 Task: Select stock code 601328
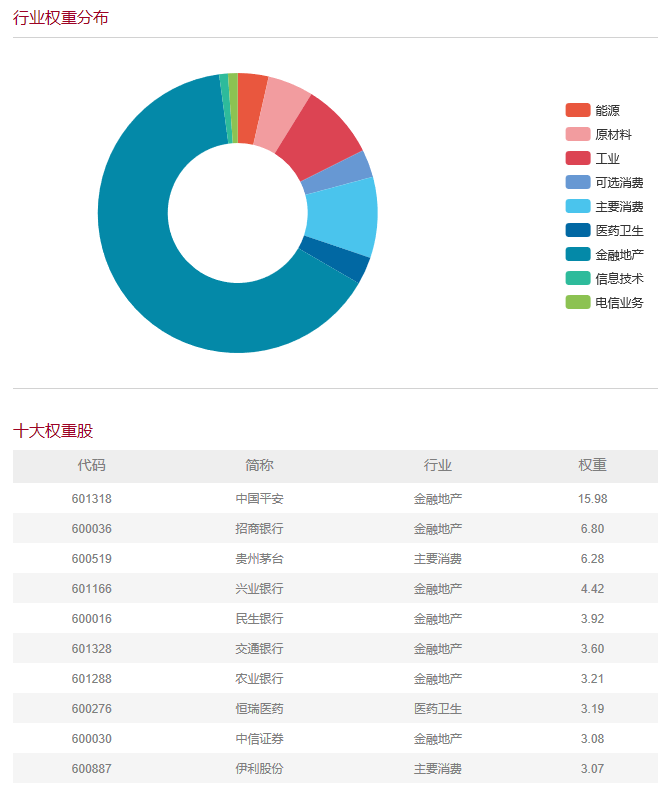pos(91,648)
